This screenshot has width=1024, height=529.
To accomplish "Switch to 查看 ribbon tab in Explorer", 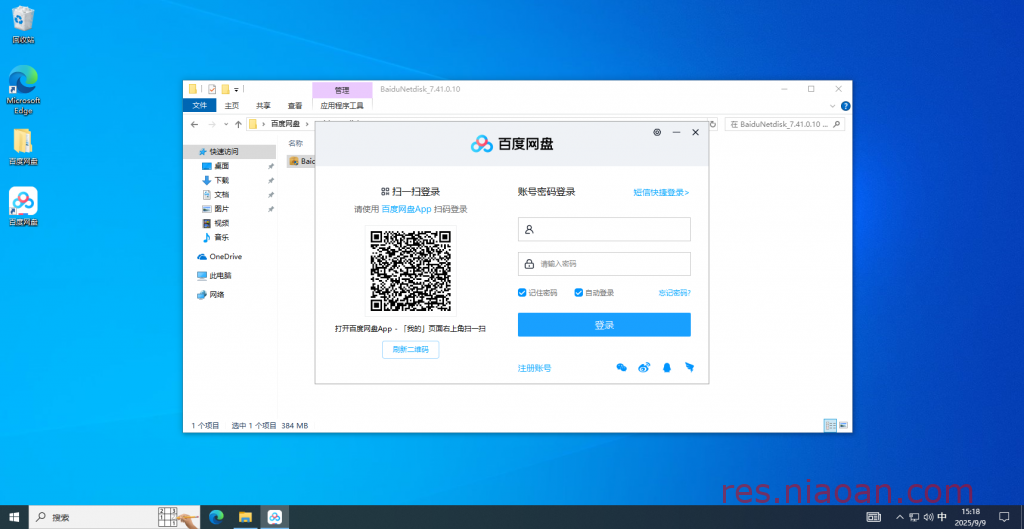I will [x=295, y=105].
